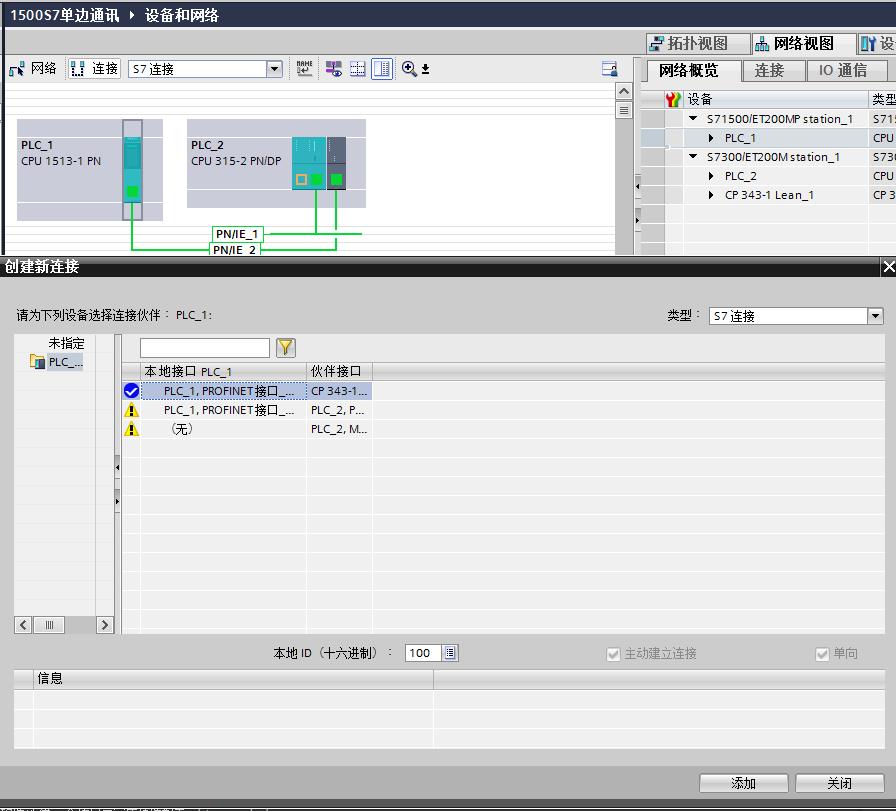Click the 添加 Add button
This screenshot has width=896, height=811.
743,783
